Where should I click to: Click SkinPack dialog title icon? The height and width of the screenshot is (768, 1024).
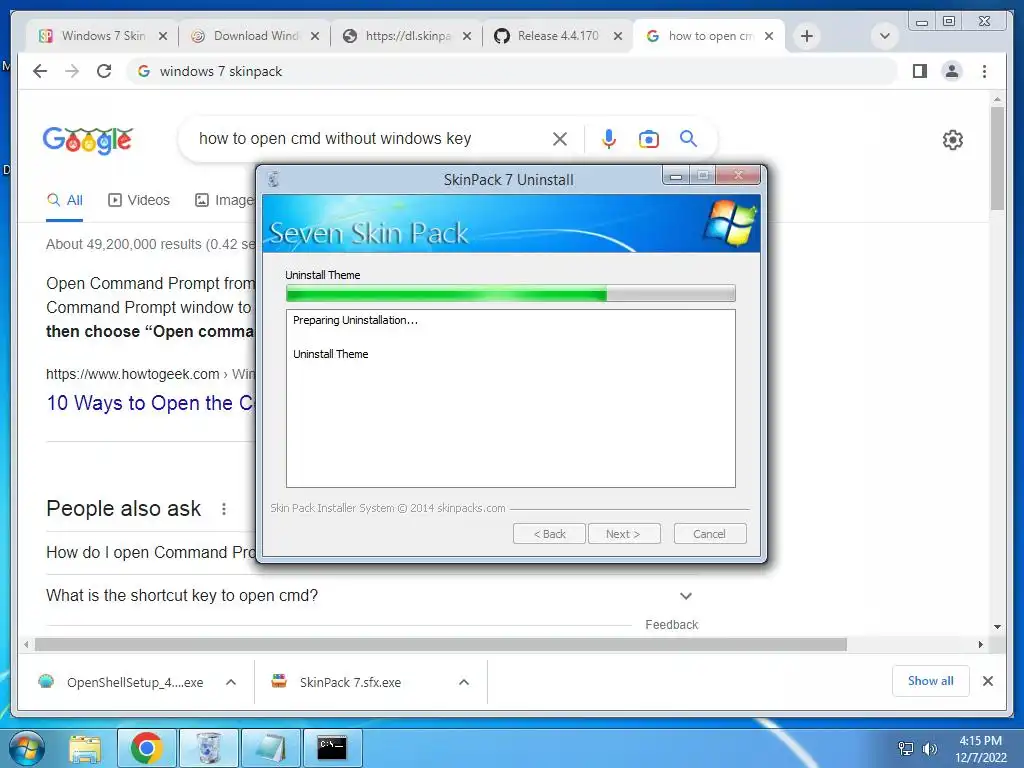(274, 179)
